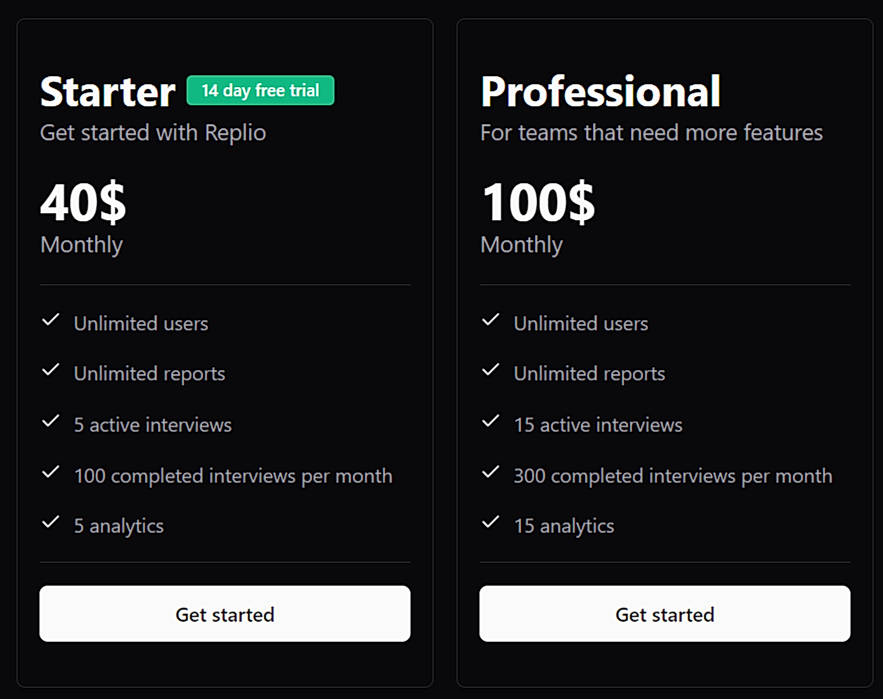883x699 pixels.
Task: Click the checkmark beside Professional's Unlimited users
Action: click(491, 319)
